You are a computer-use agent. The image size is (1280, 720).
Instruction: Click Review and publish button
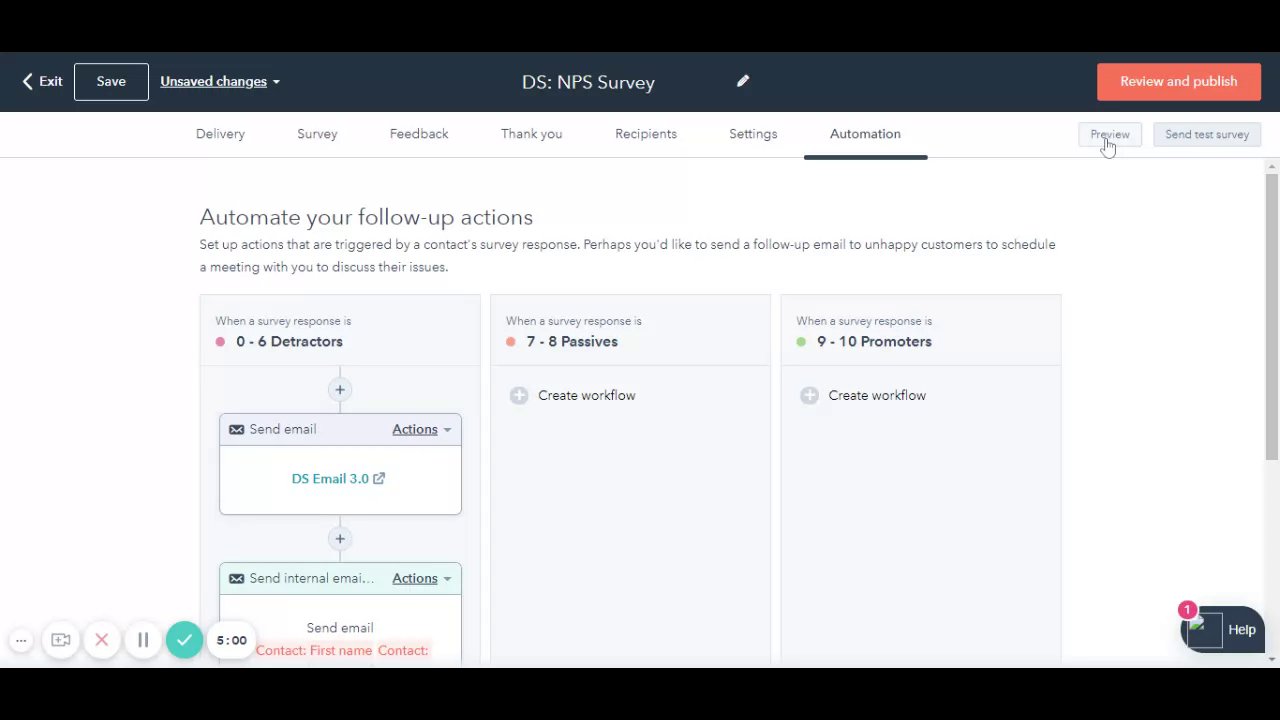[1178, 82]
